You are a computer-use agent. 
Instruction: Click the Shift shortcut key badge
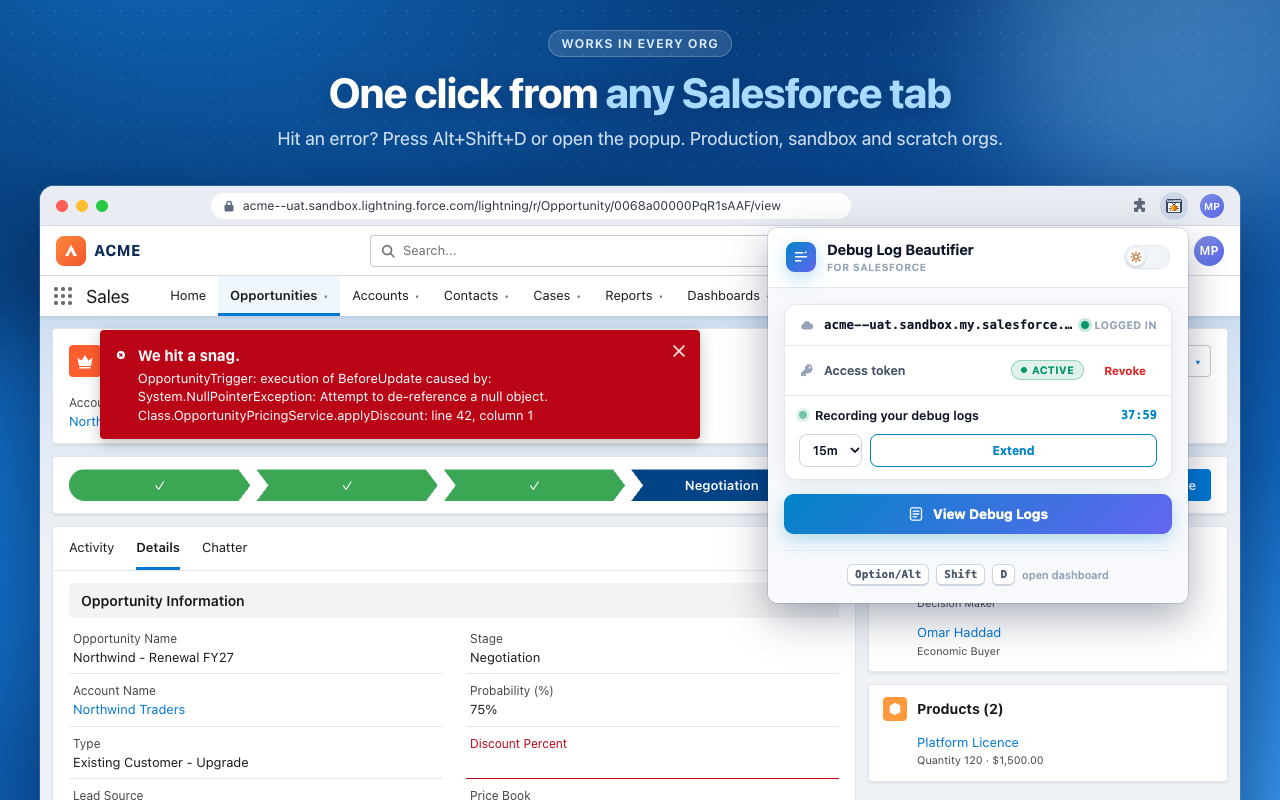pyautogui.click(x=960, y=575)
